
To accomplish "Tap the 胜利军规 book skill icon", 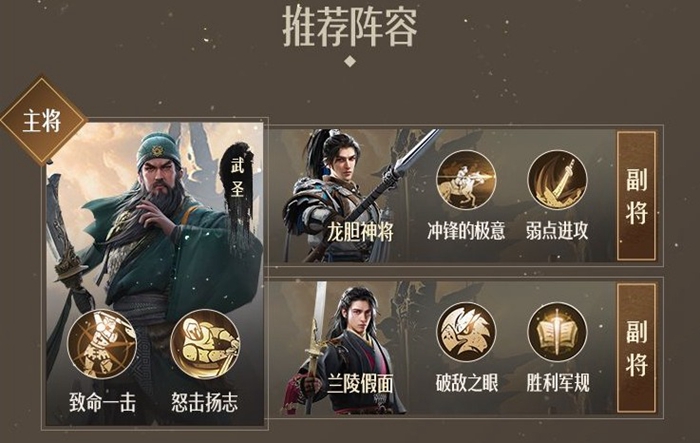I will pos(557,332).
